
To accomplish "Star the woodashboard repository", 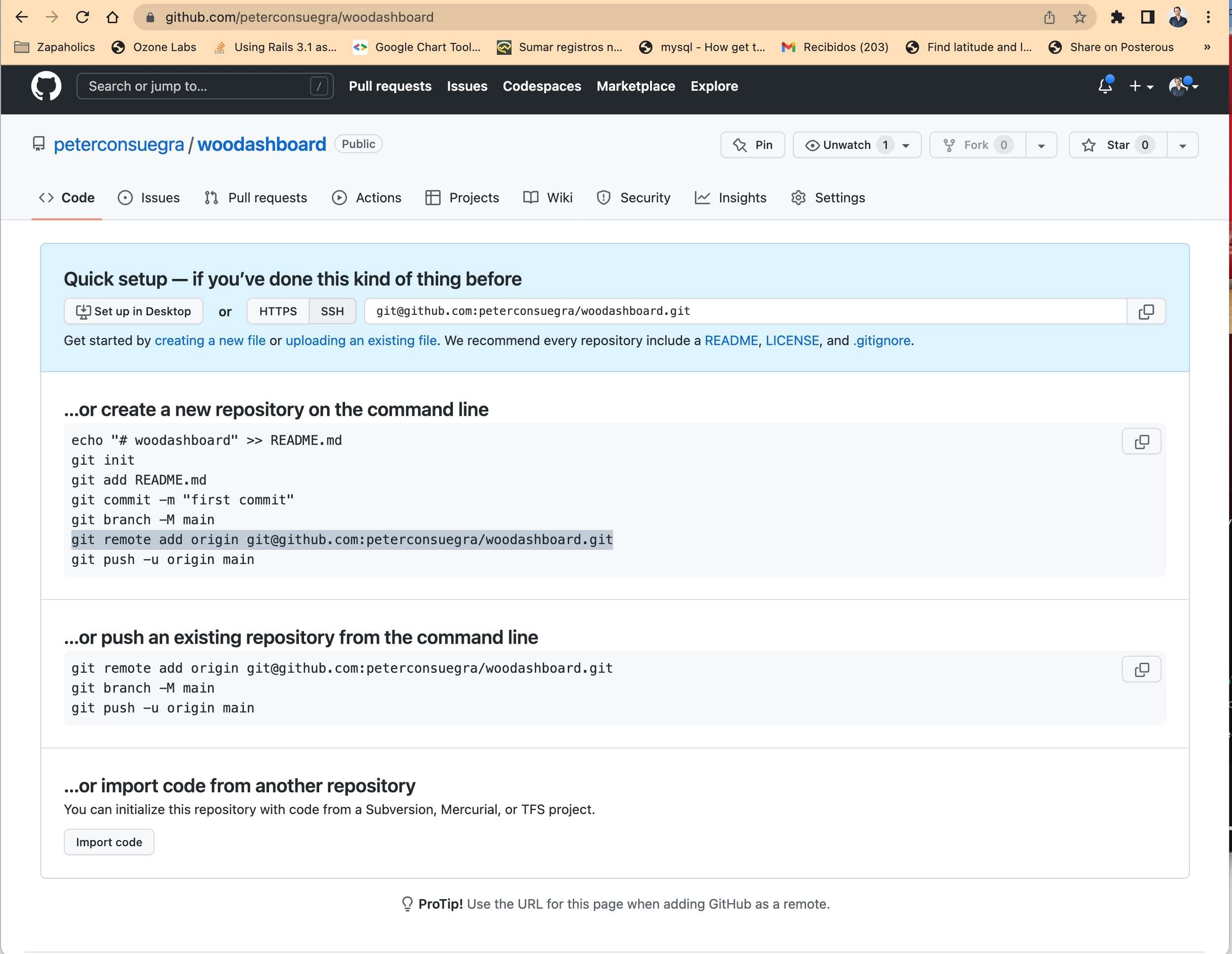I will 1117,145.
